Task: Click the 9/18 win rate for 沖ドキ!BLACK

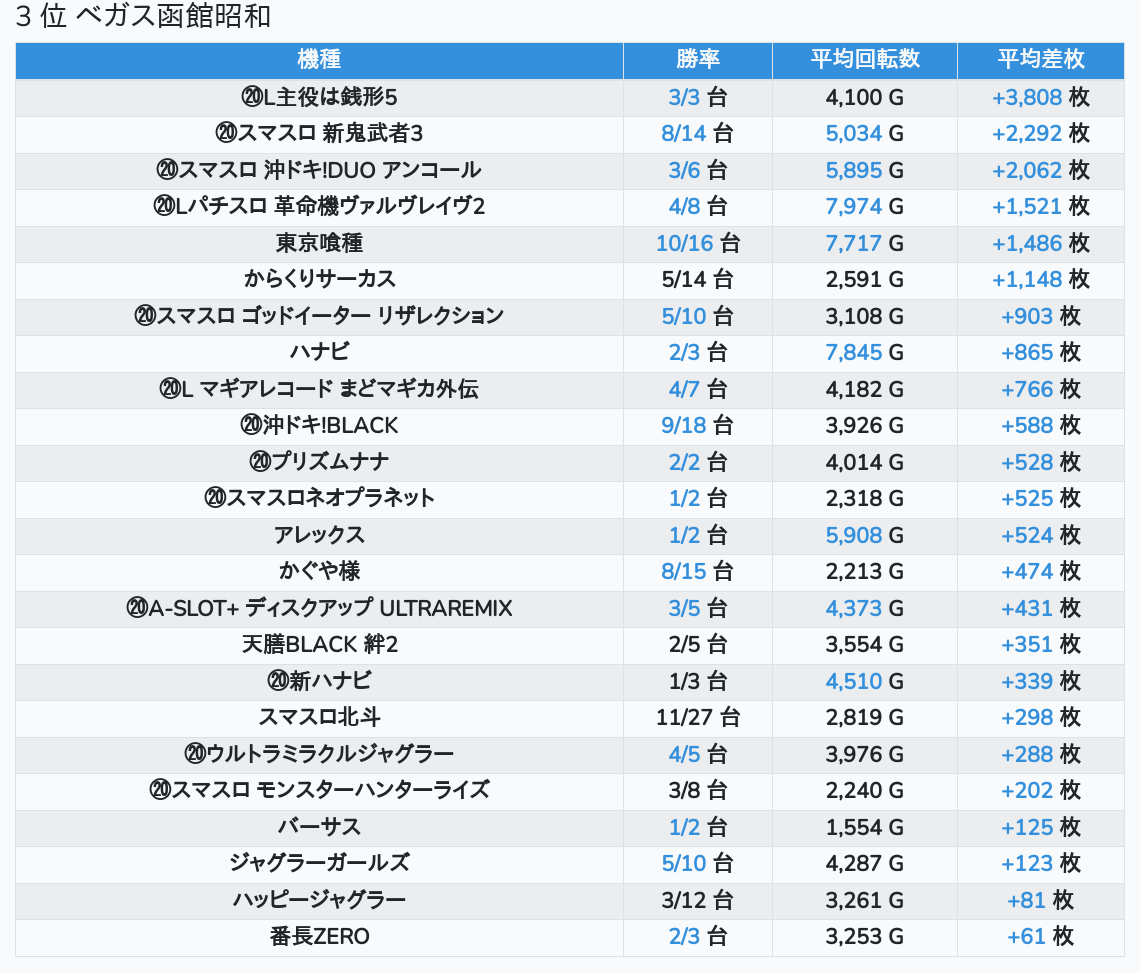Action: [684, 425]
